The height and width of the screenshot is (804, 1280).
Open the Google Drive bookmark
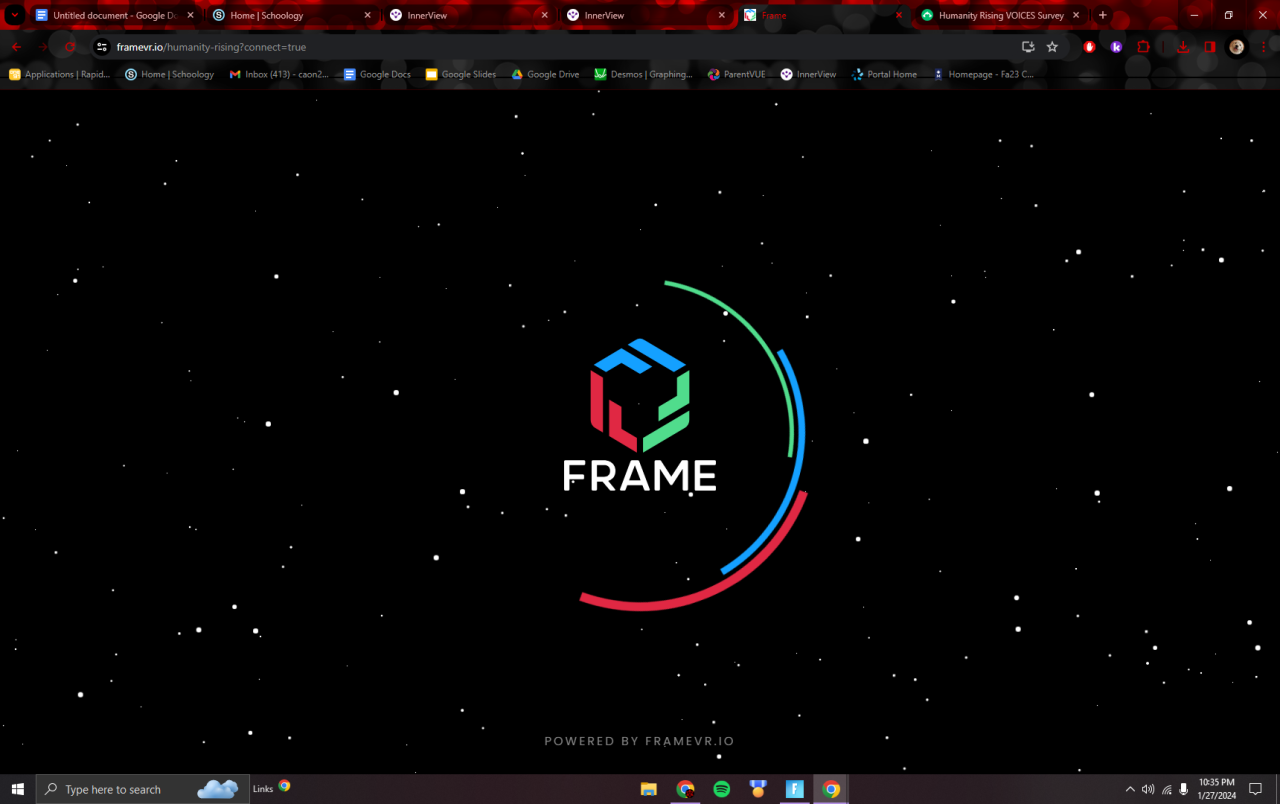pyautogui.click(x=545, y=74)
